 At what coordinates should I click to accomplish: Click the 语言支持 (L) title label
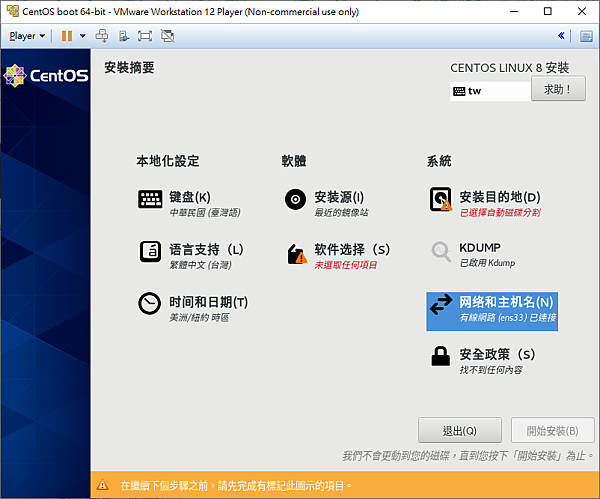tap(206, 250)
